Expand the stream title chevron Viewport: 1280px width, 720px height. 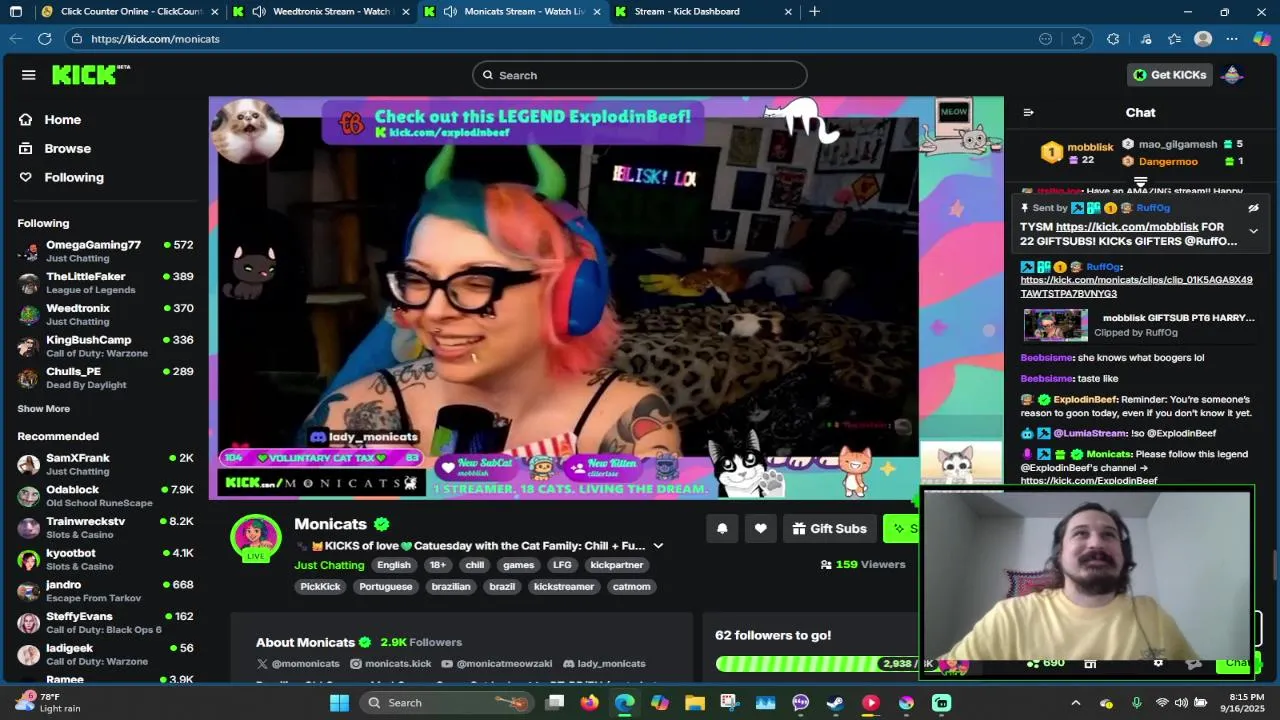(x=658, y=546)
